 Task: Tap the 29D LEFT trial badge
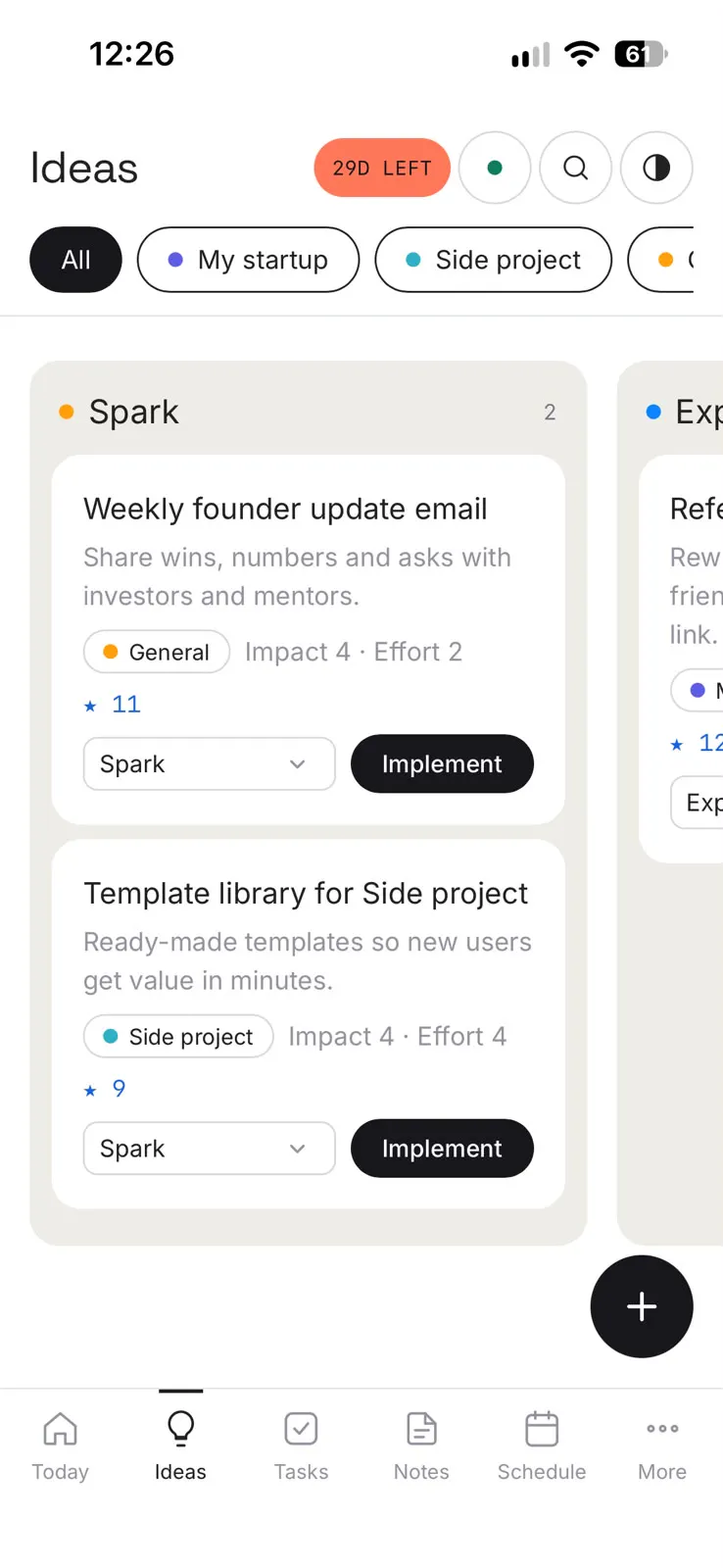click(382, 168)
